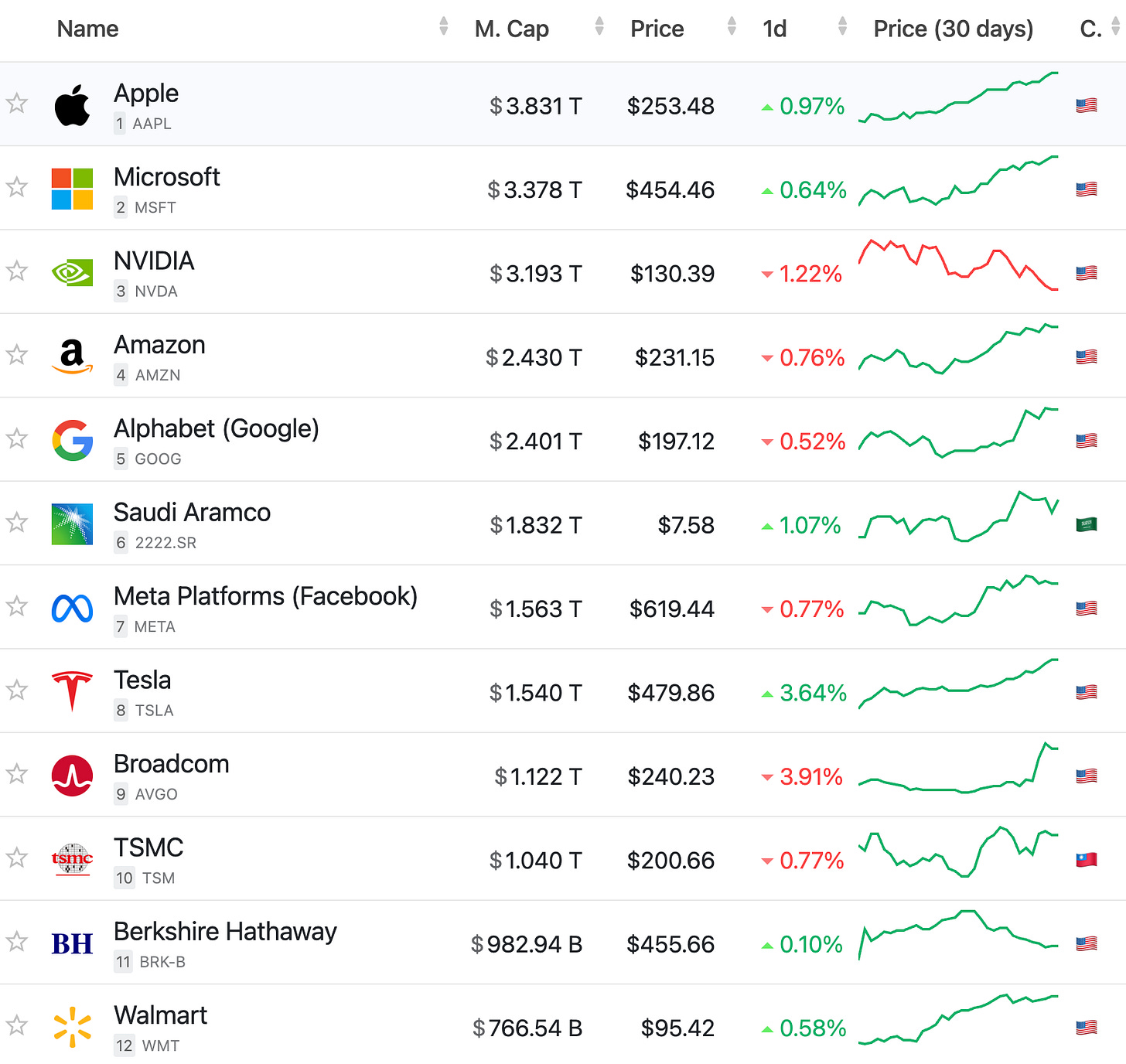This screenshot has height=1064, width=1126.
Task: Open the NVIDIA company link
Action: tap(154, 261)
